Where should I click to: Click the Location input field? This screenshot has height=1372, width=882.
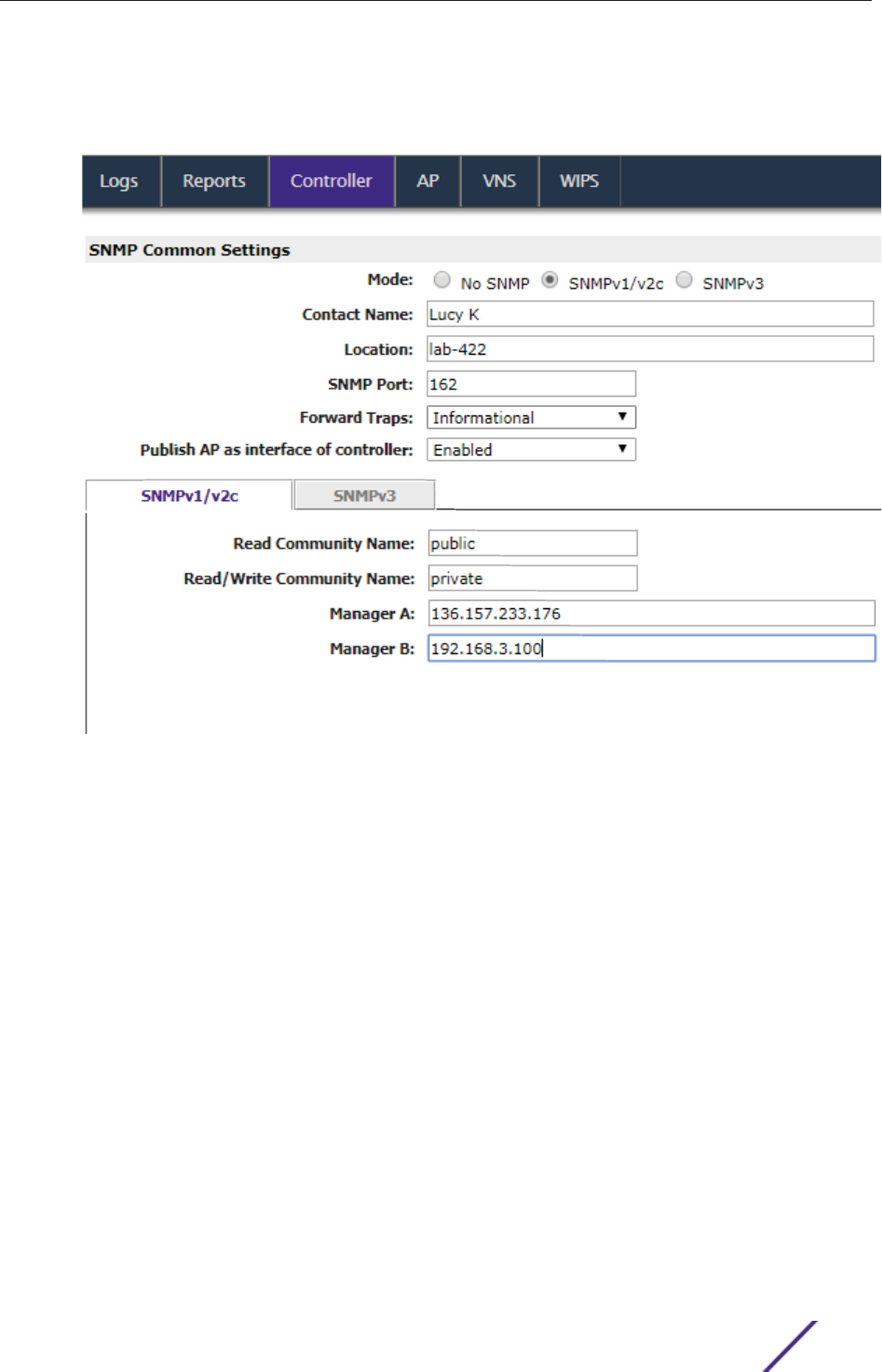(650, 349)
